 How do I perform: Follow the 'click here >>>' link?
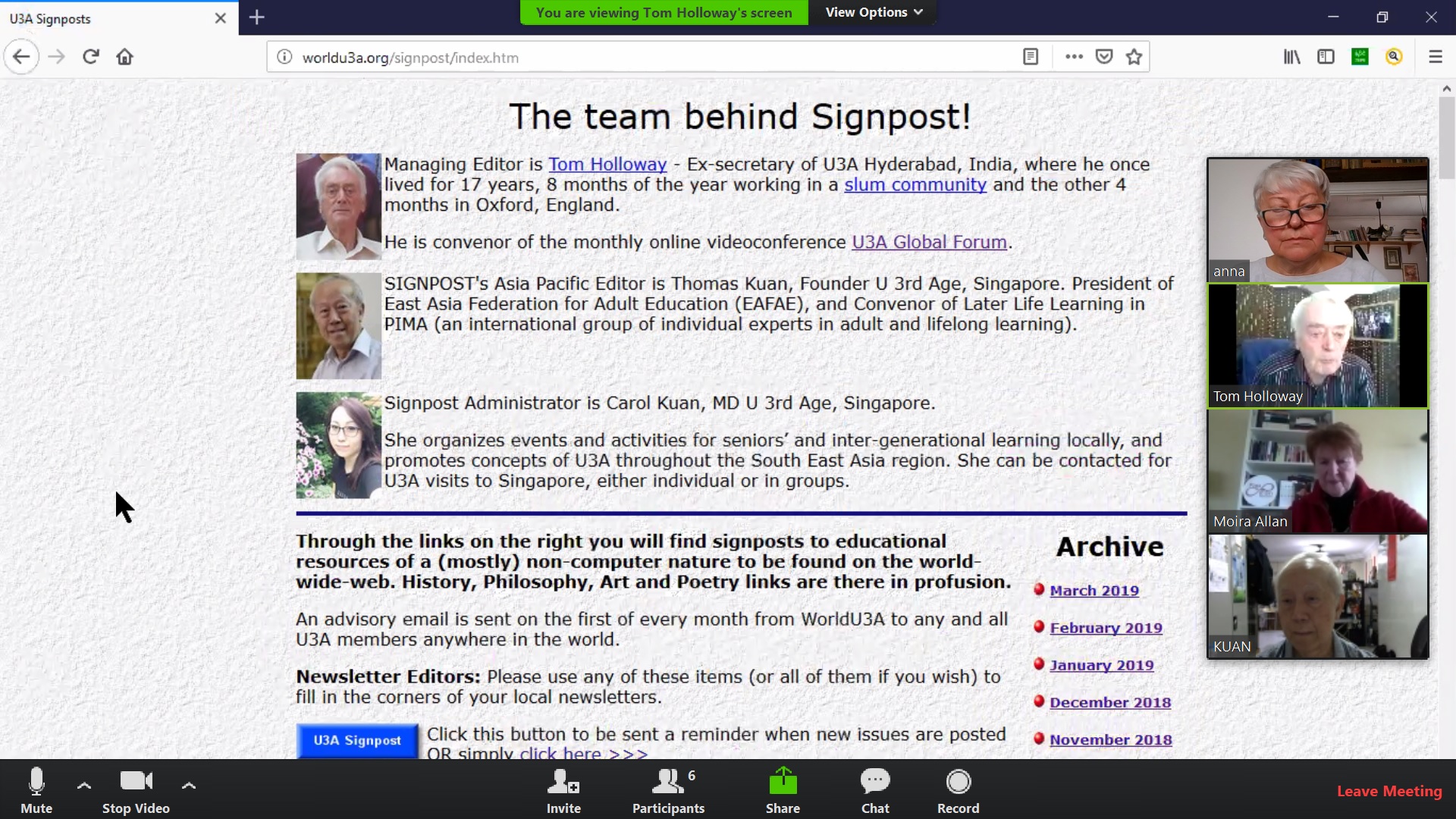[x=583, y=754]
